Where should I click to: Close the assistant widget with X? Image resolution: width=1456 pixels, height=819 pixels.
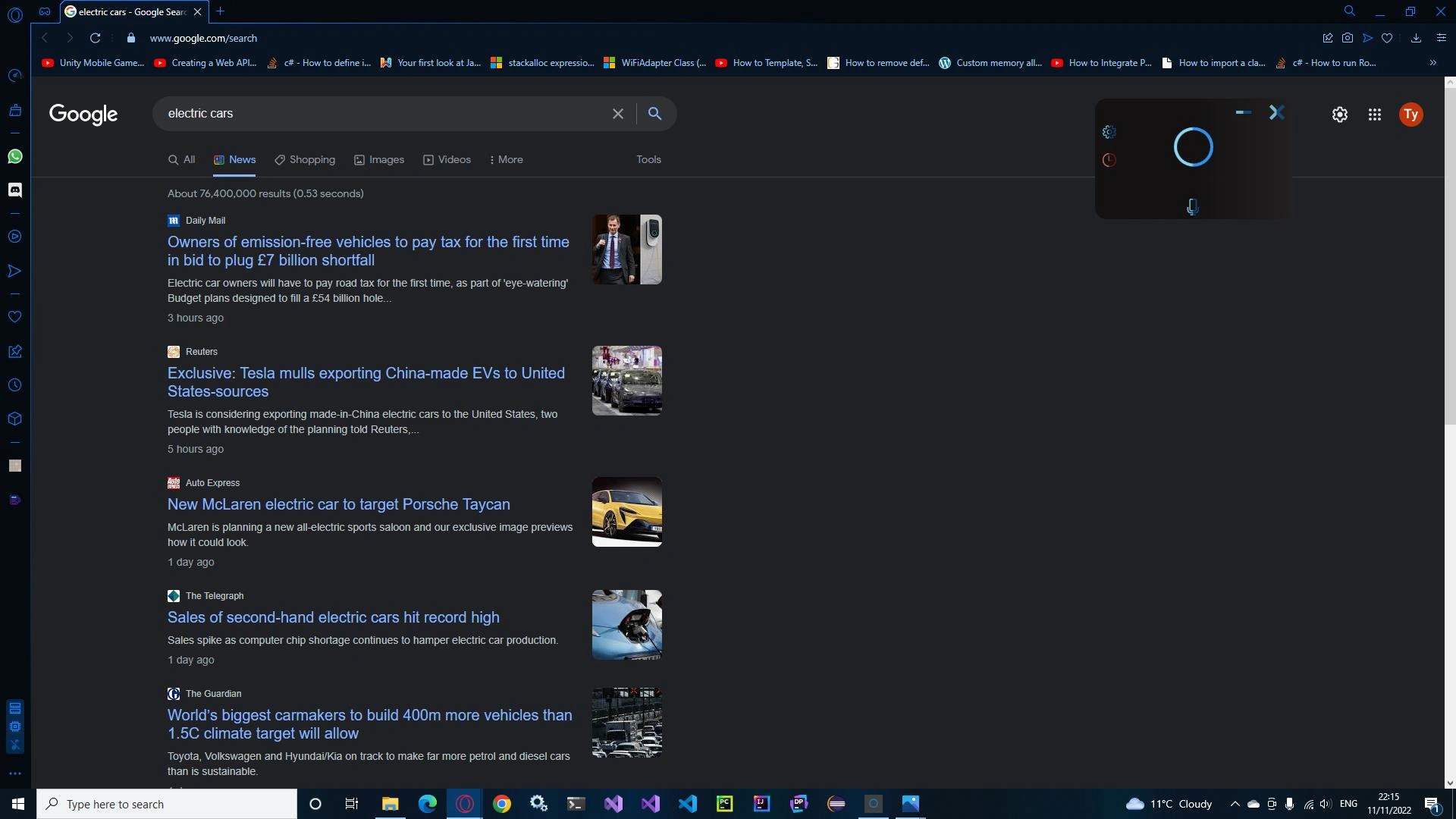tap(1277, 113)
